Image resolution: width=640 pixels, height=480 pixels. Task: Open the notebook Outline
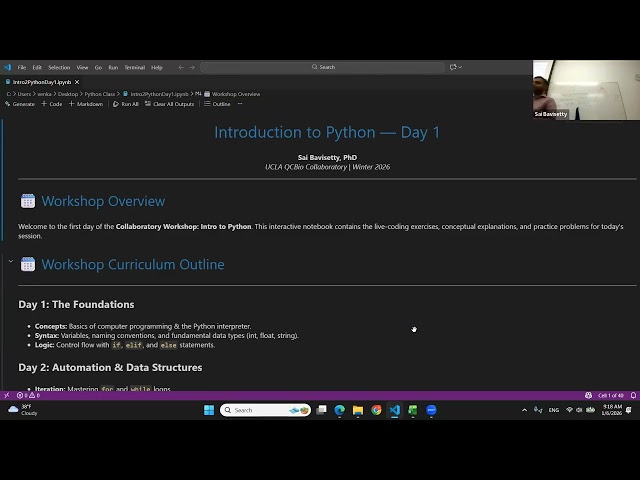click(217, 104)
